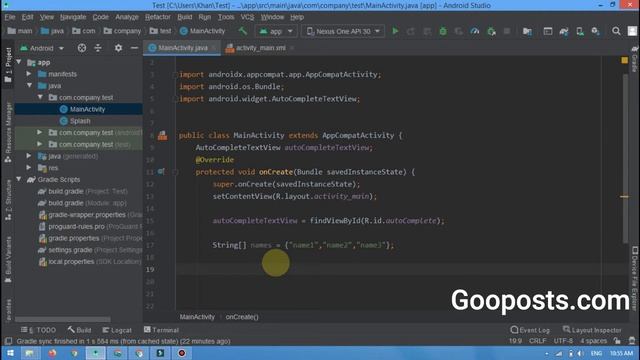Open Project panel settings gear
This screenshot has width=640, height=360.
click(x=118, y=48)
